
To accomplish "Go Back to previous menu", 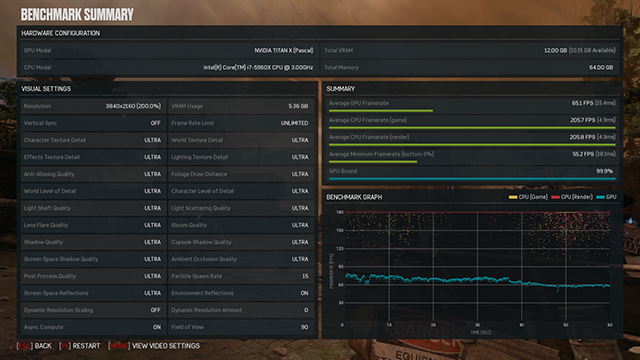I will [43, 346].
